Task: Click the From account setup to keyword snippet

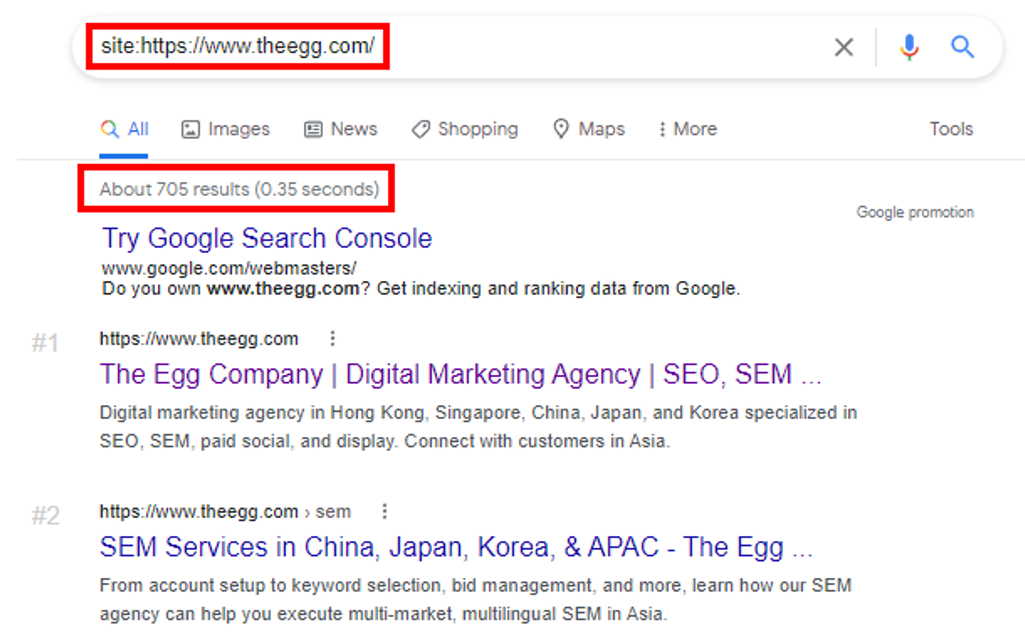Action: coord(475,599)
